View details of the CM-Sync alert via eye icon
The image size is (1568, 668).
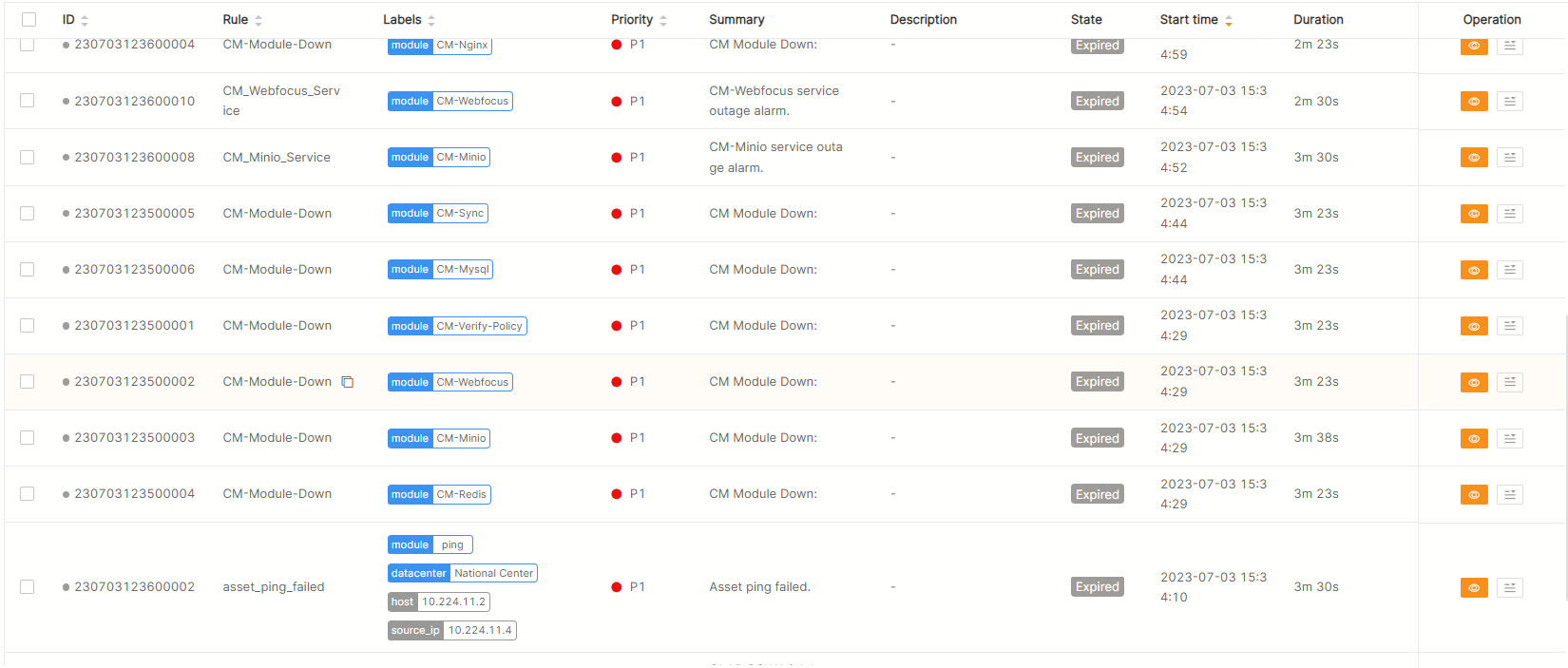point(1473,214)
